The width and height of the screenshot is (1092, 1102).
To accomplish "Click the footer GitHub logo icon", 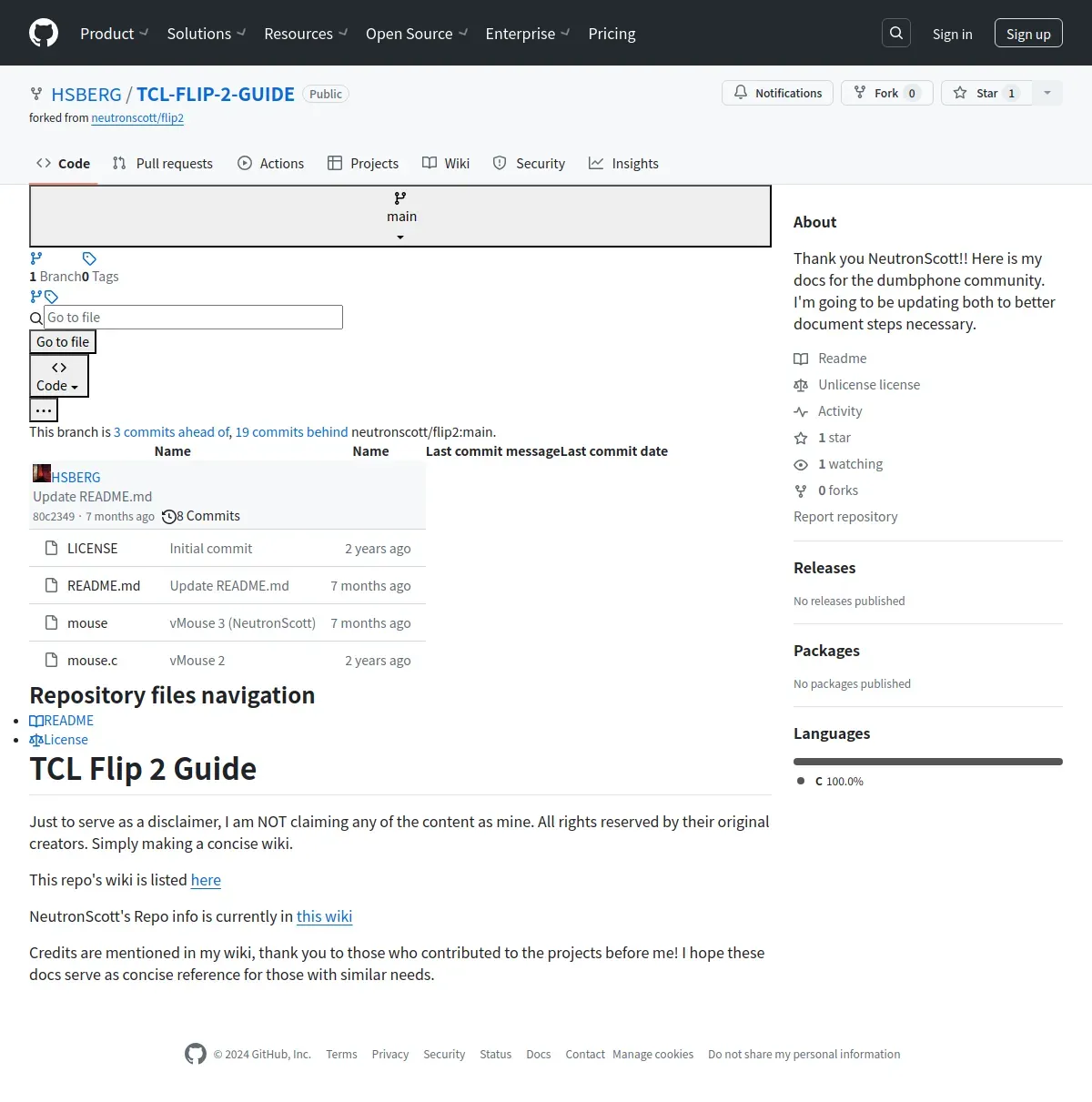I will point(196,1054).
